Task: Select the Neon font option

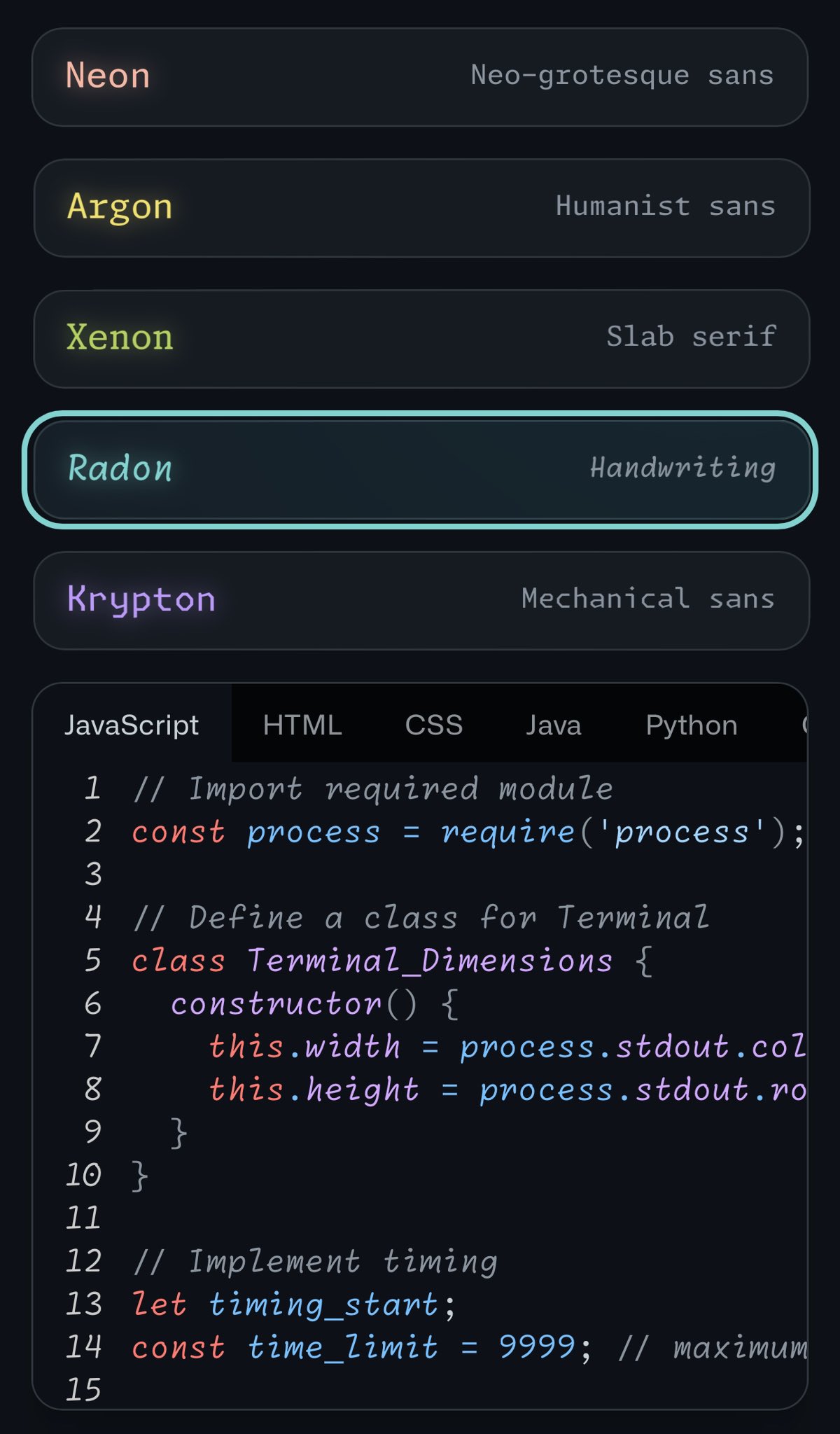Action: pyautogui.click(x=420, y=77)
